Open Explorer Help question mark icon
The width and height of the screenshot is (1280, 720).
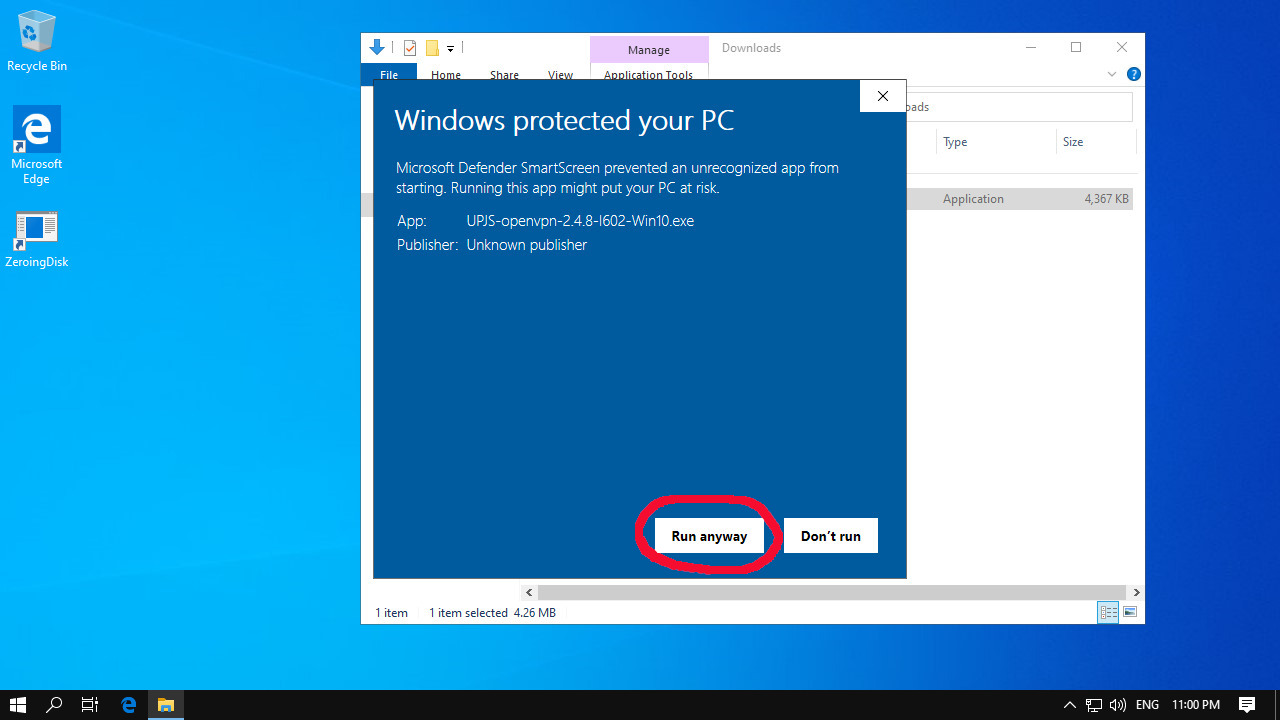coord(1134,74)
